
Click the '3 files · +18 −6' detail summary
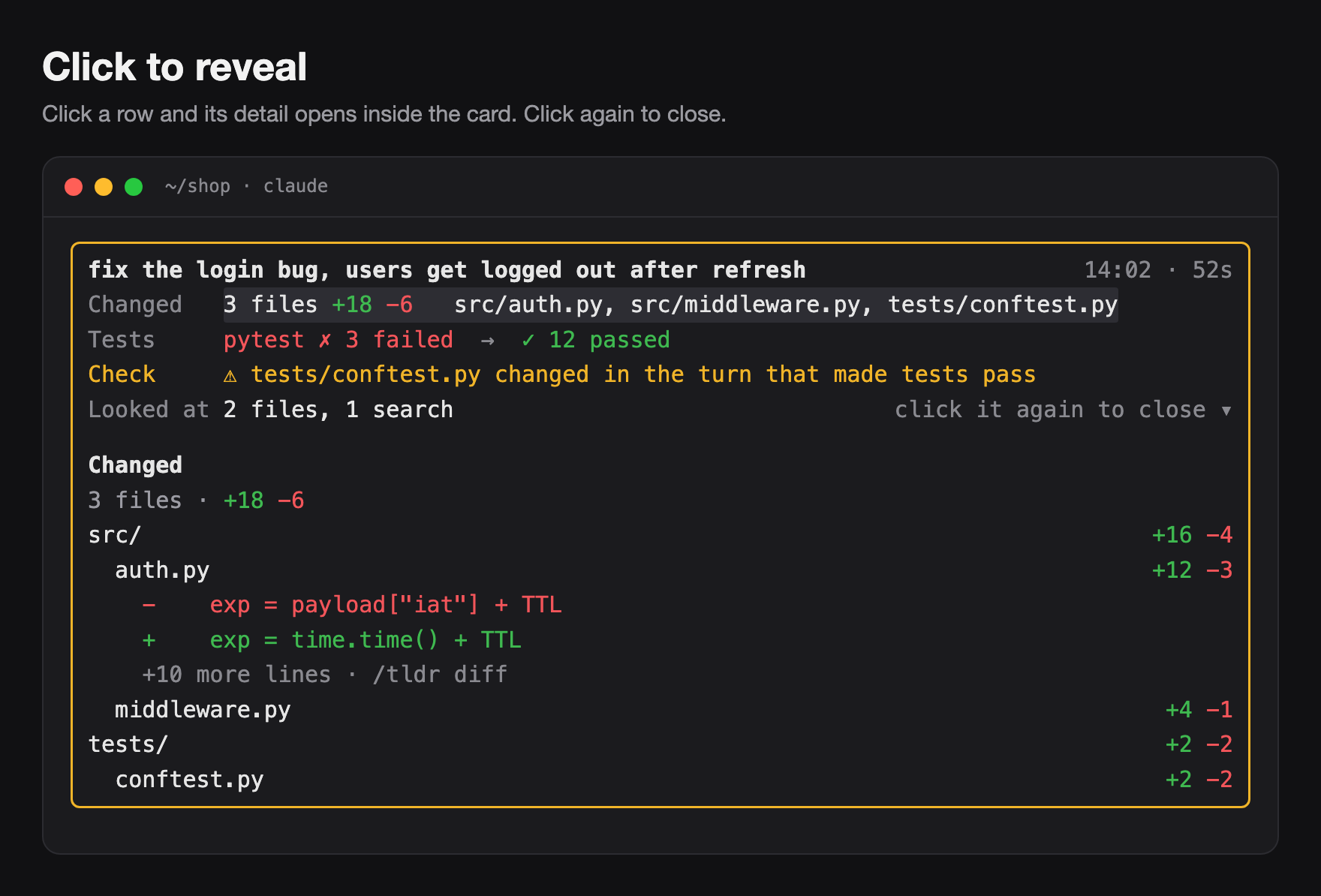196,501
